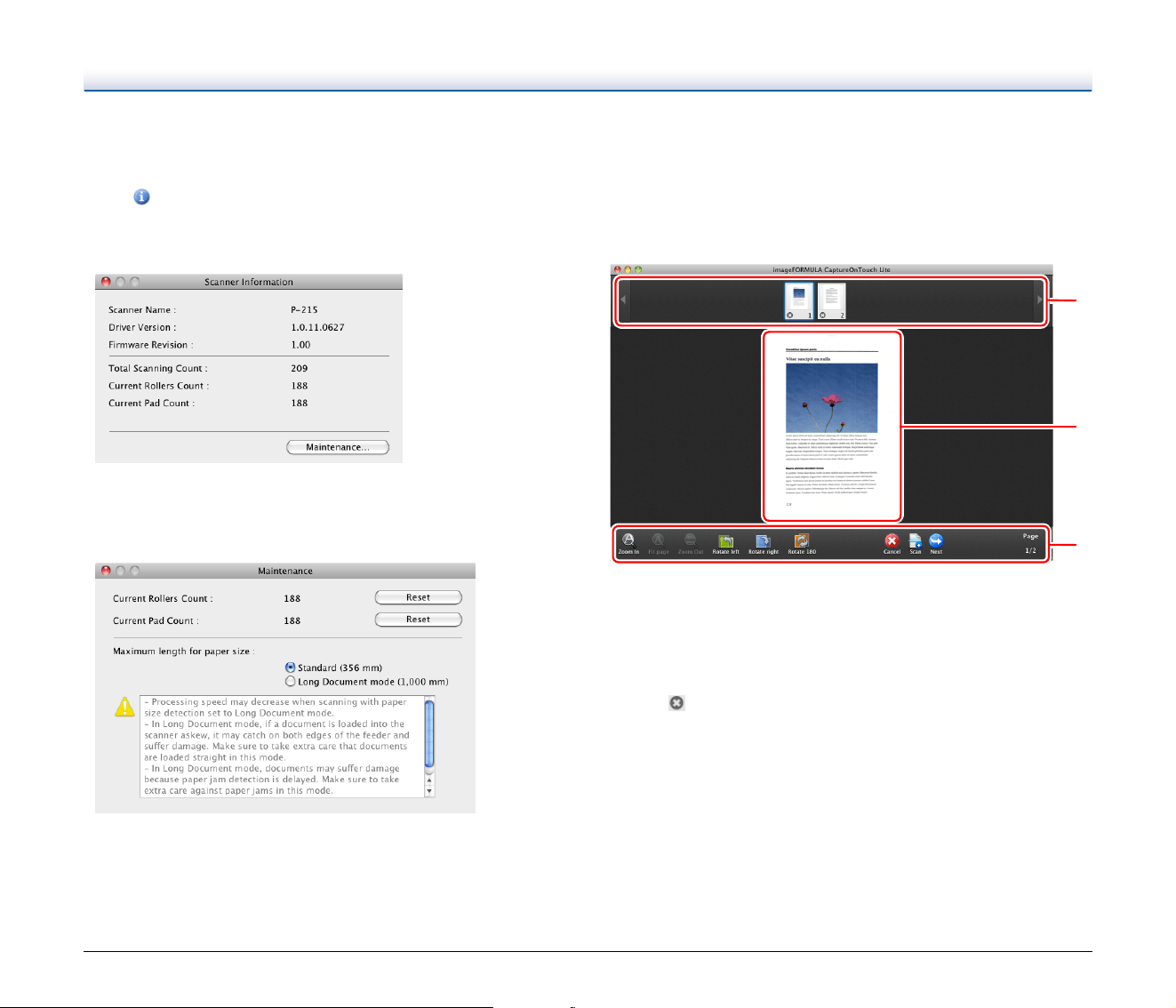This screenshot has height=1008, width=1176.
Task: Close the Scanner Information window
Action: [x=106, y=282]
